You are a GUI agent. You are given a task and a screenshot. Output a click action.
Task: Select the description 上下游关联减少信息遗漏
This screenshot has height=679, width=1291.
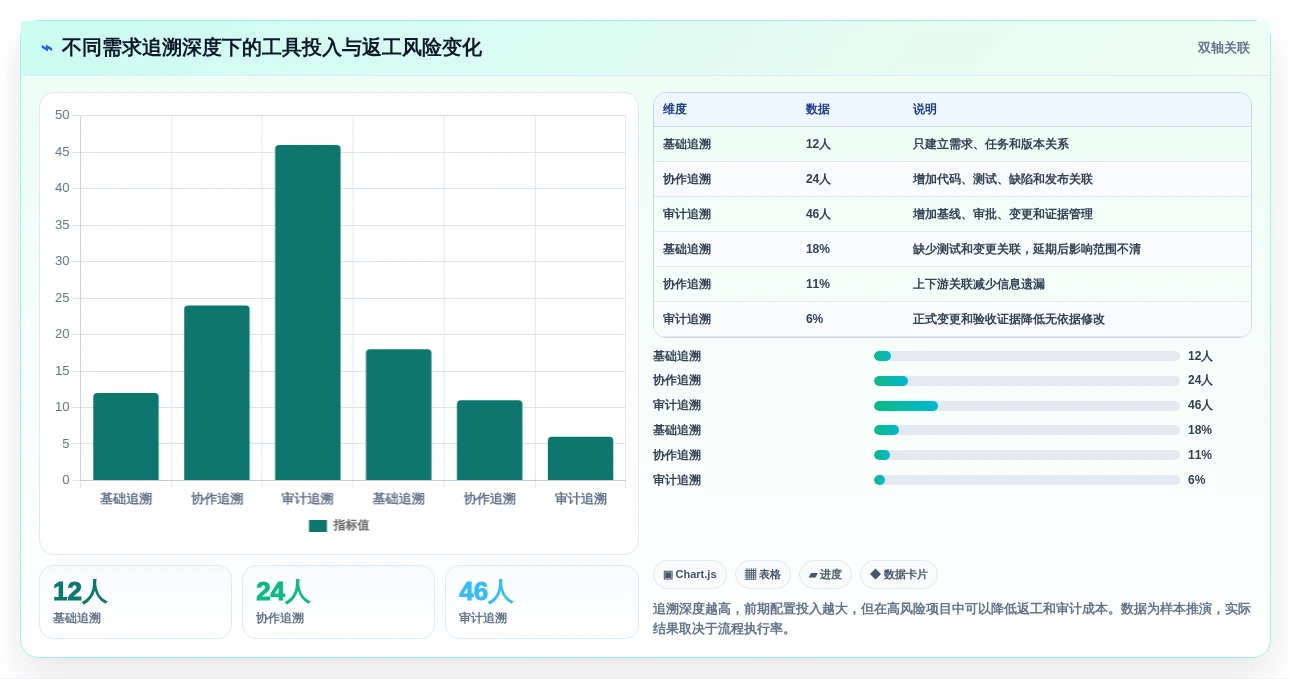click(x=979, y=285)
